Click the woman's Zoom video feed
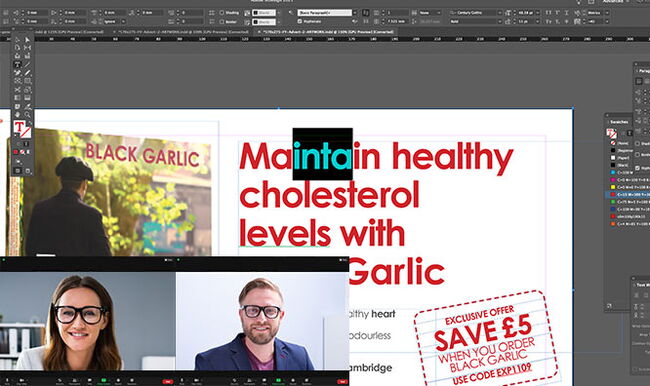 (87, 321)
